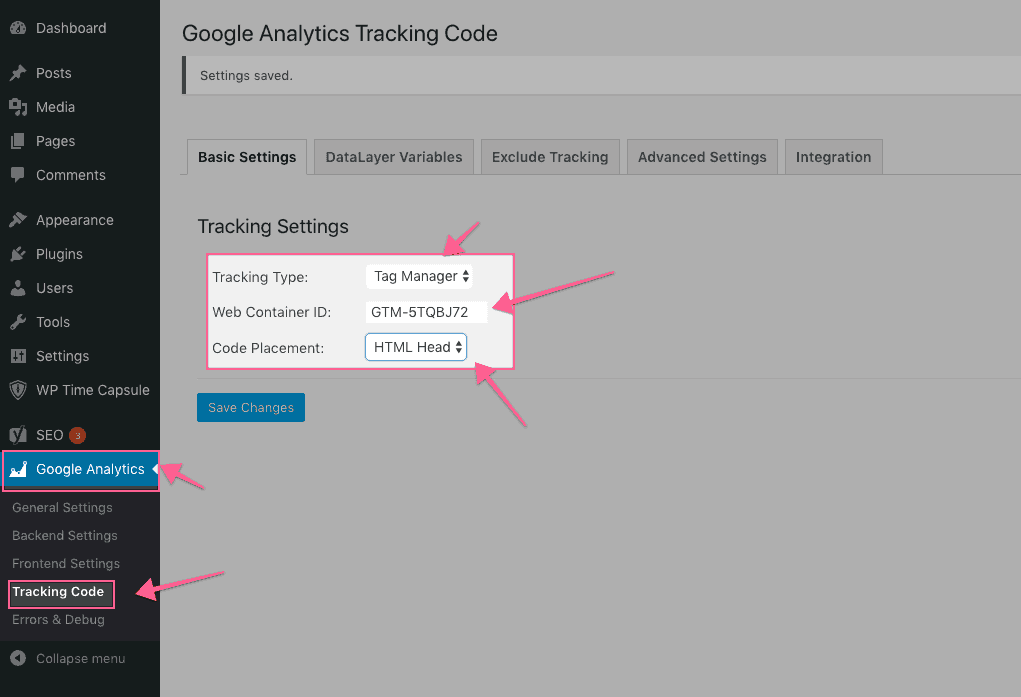Image resolution: width=1021 pixels, height=697 pixels.
Task: Click the Collapse menu arrow icon
Action: [18, 659]
